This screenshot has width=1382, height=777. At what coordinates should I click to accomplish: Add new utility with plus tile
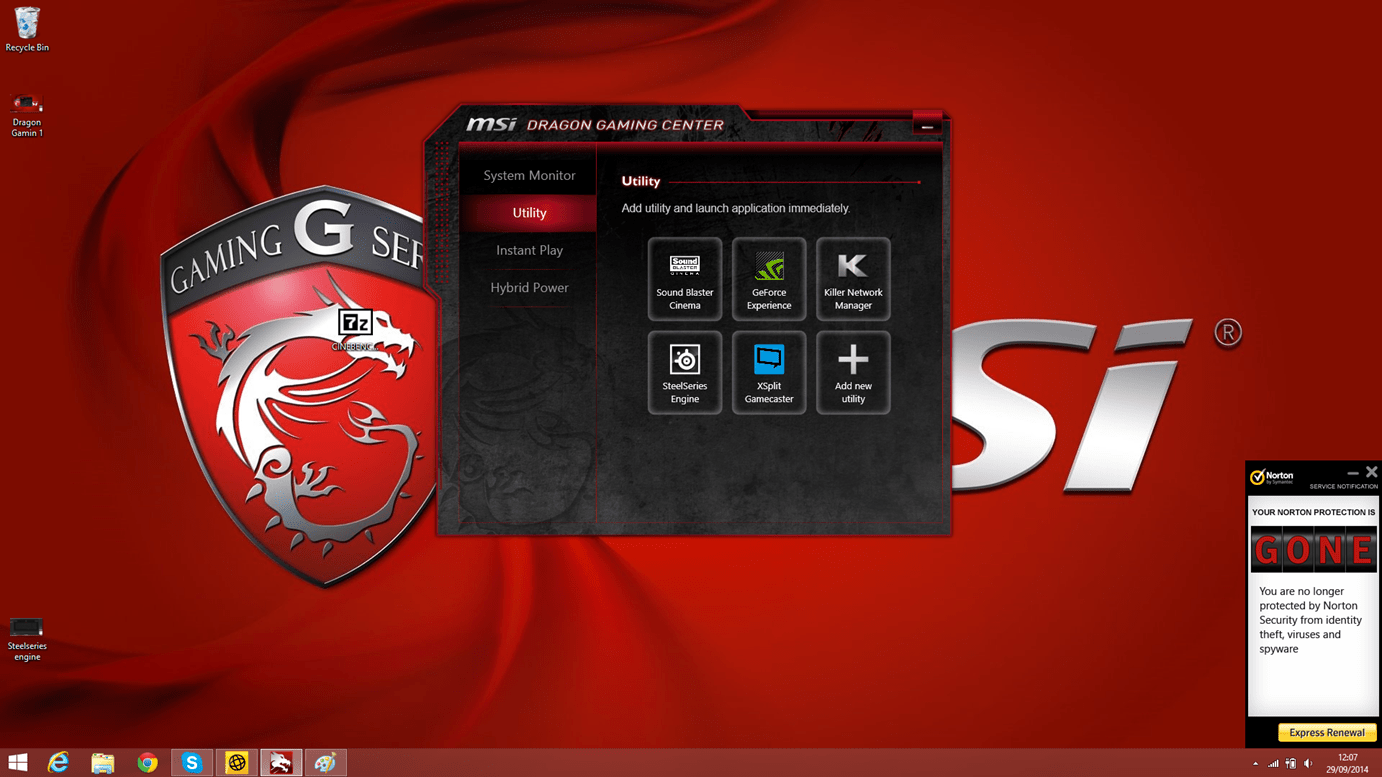[x=853, y=372]
